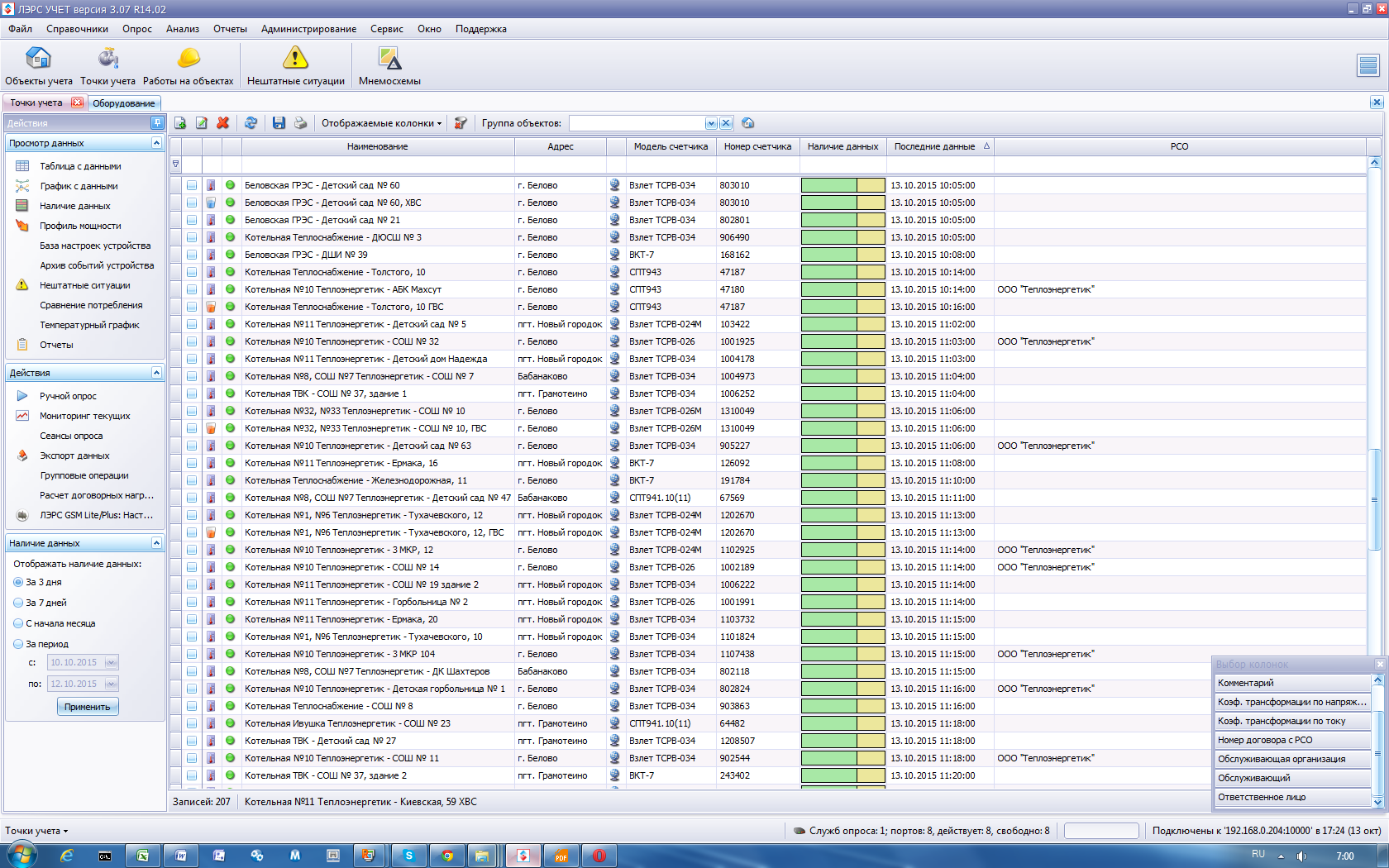Image resolution: width=1389 pixels, height=868 pixels.
Task: Click filter row funnel icon in grid
Action: pyautogui.click(x=175, y=164)
